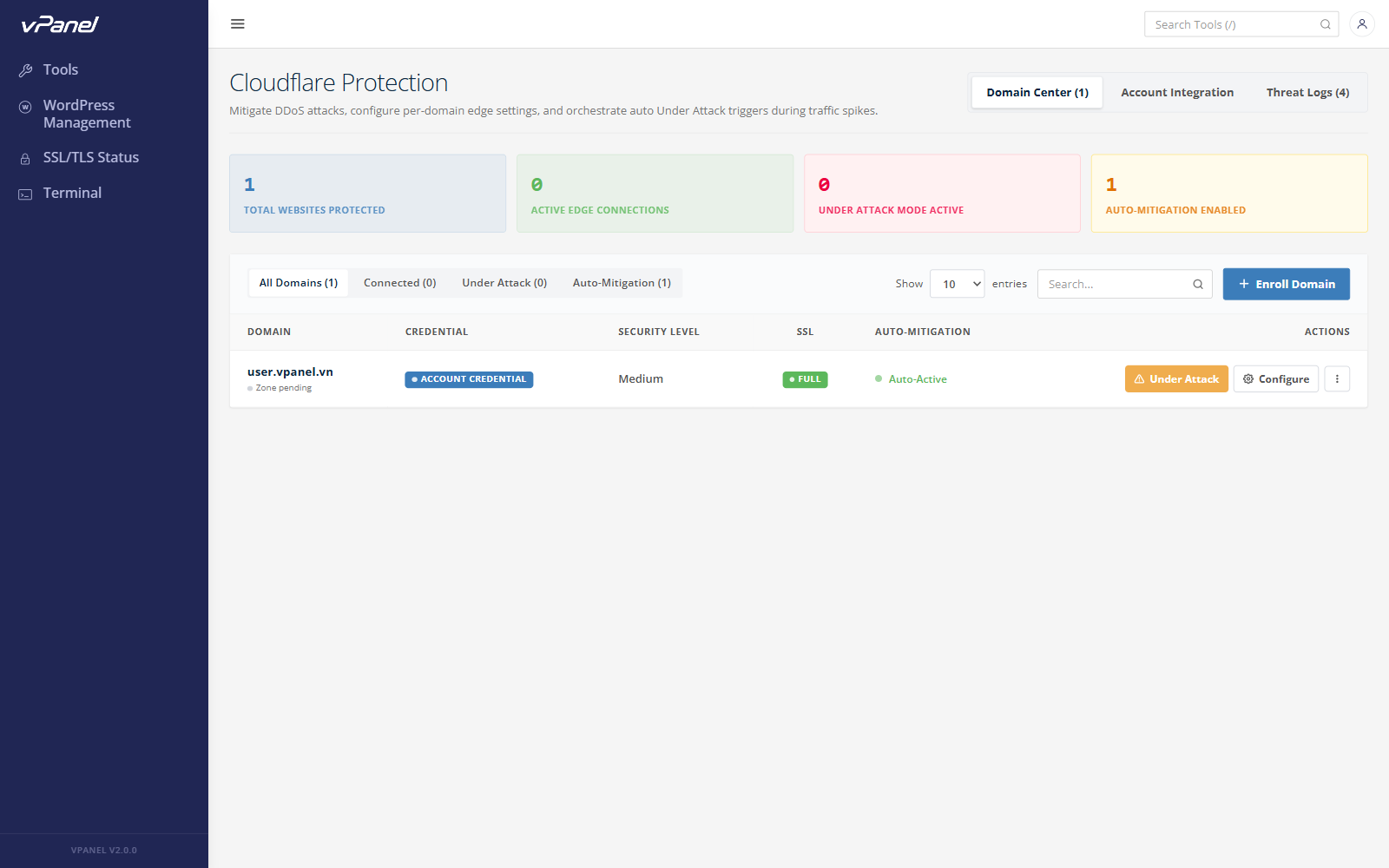The height and width of the screenshot is (868, 1389).
Task: Click the user.vpanel.vn domain name
Action: [290, 372]
